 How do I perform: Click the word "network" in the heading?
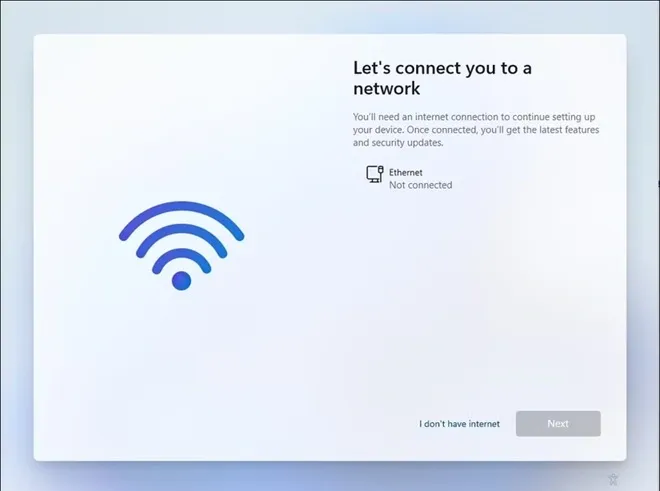pos(386,88)
